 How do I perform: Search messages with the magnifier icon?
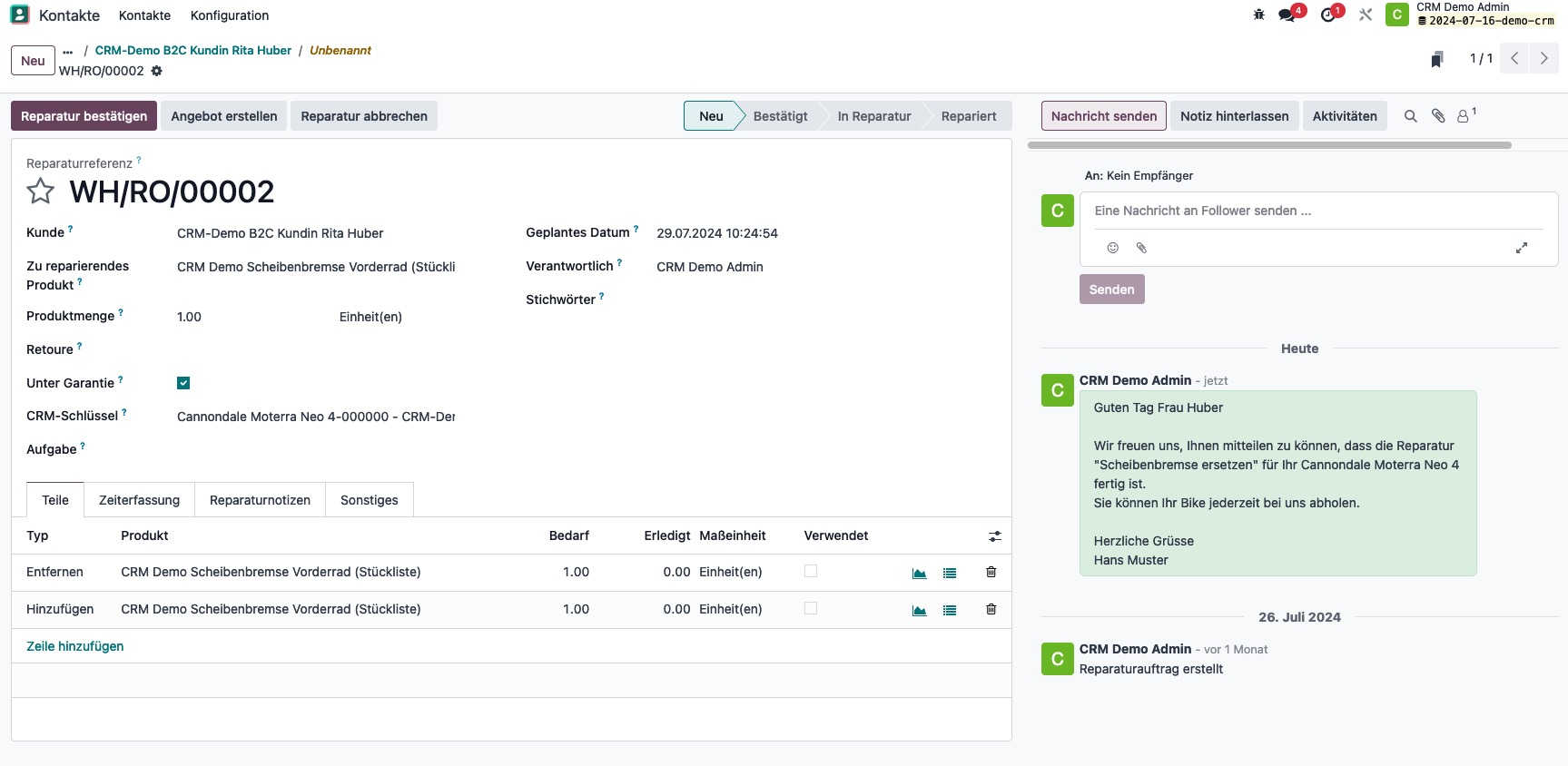point(1410,116)
